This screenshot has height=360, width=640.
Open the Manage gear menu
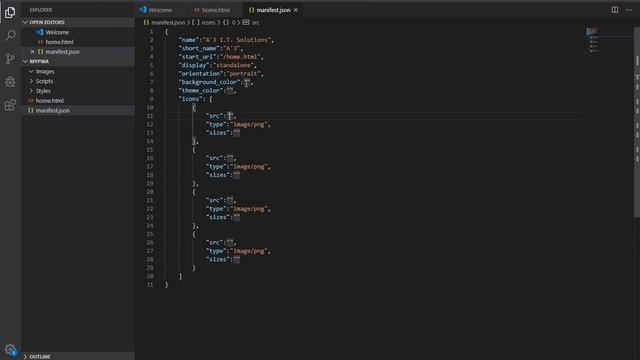[x=10, y=349]
